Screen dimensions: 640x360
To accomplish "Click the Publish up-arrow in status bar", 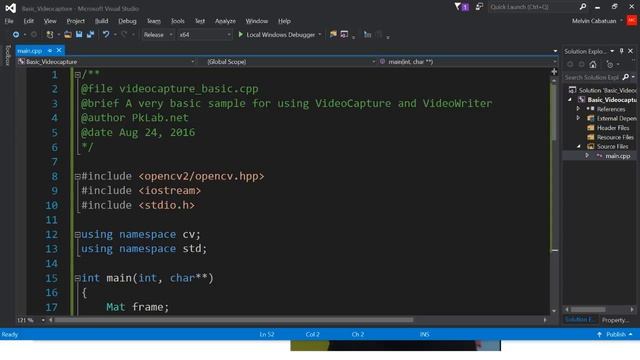I will pyautogui.click(x=599, y=334).
